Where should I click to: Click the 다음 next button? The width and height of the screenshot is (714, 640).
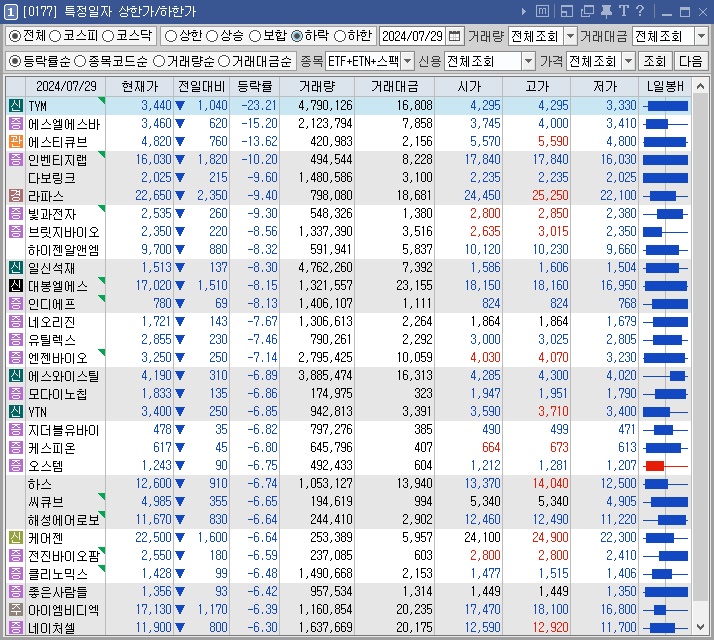pos(690,61)
